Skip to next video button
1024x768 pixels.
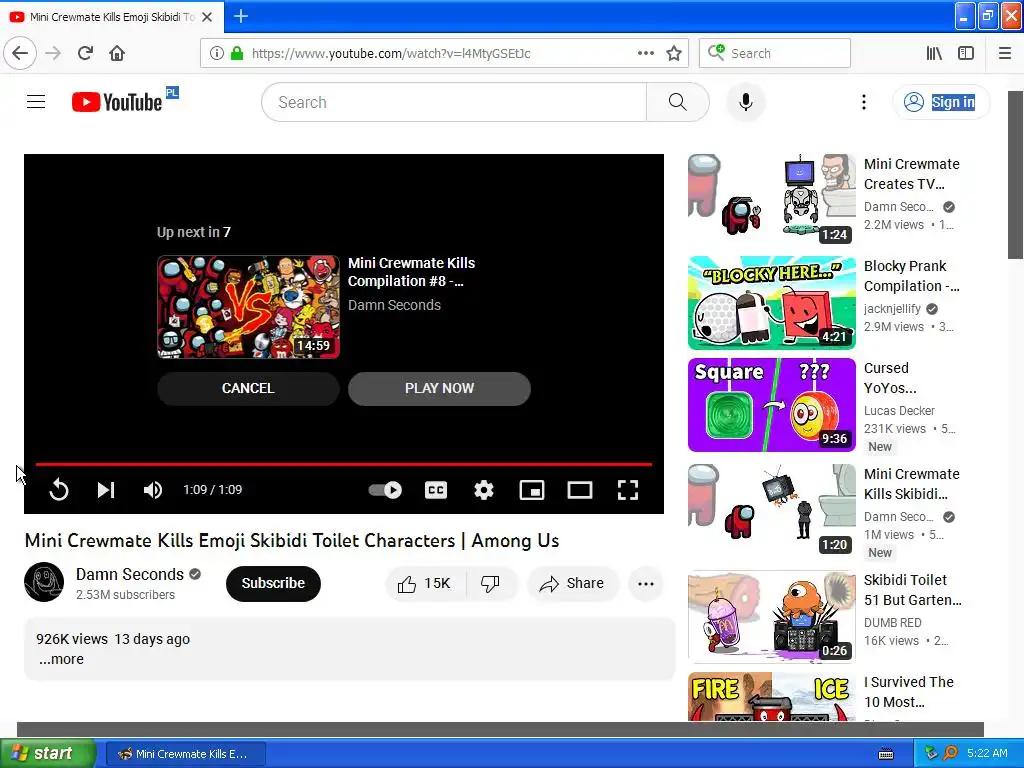pyautogui.click(x=106, y=490)
